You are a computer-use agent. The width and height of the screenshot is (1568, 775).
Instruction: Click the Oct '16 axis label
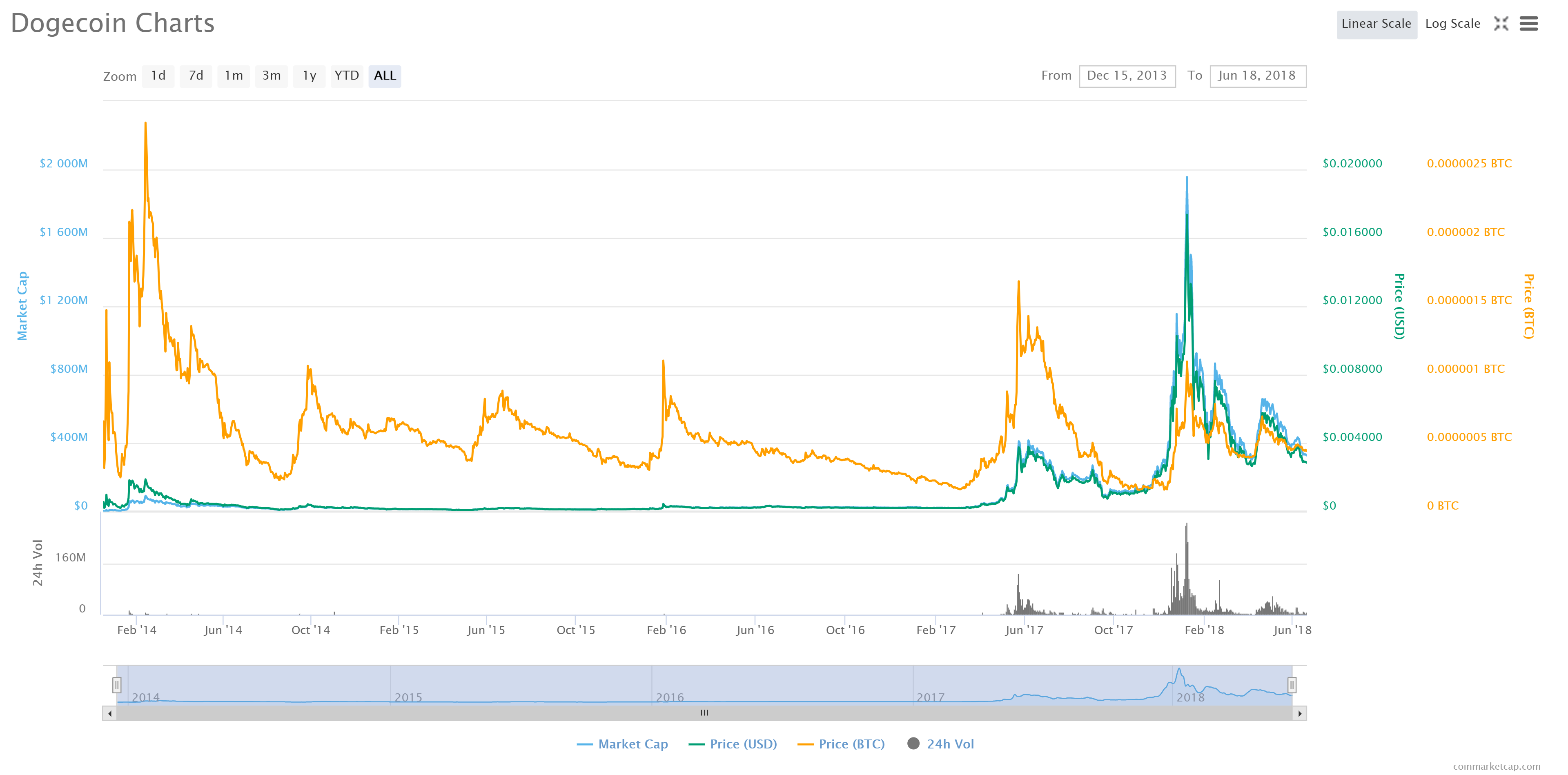(846, 631)
